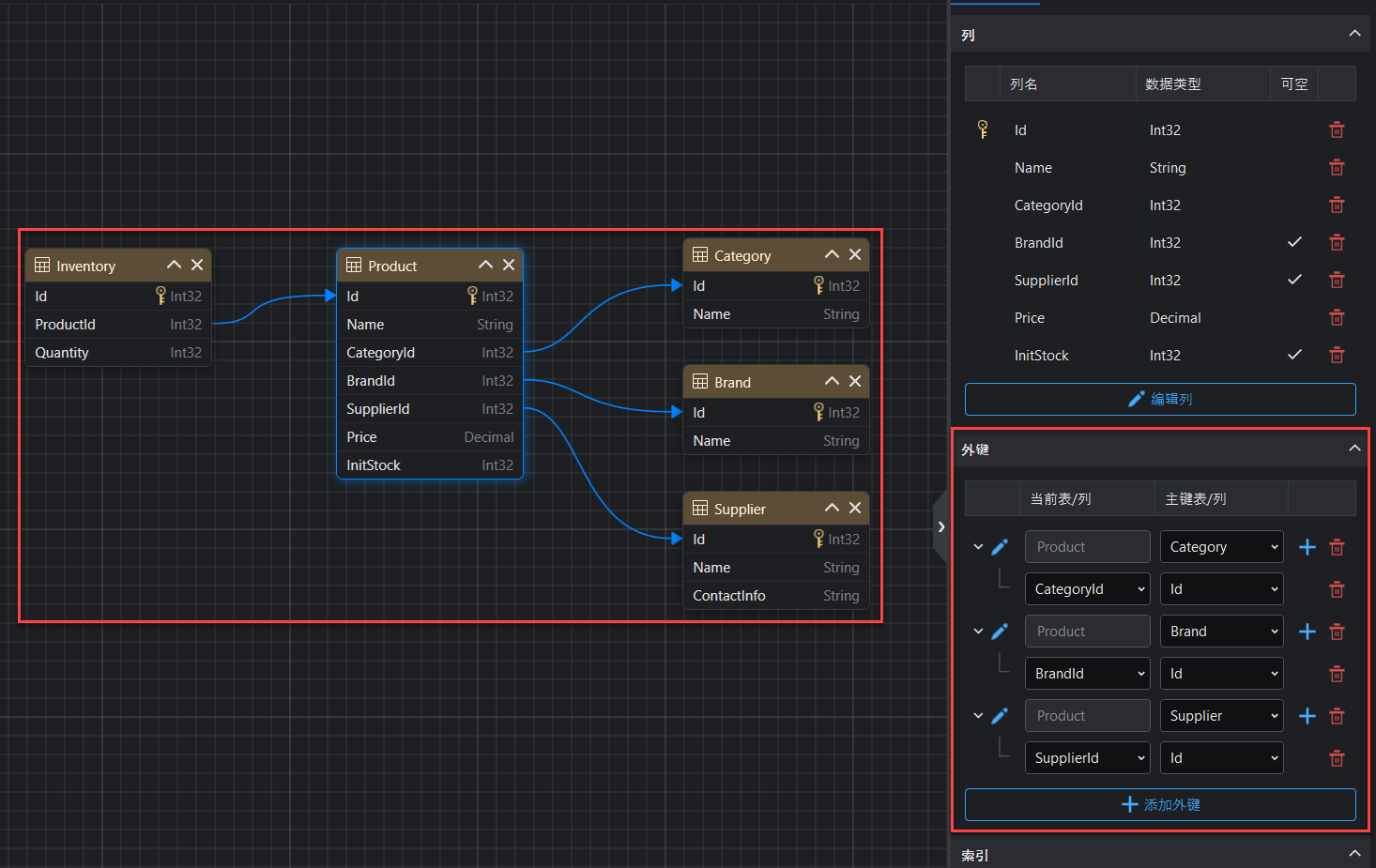This screenshot has height=868, width=1376.
Task: Delete the Supplier foreign key with trash icon
Action: click(1337, 716)
